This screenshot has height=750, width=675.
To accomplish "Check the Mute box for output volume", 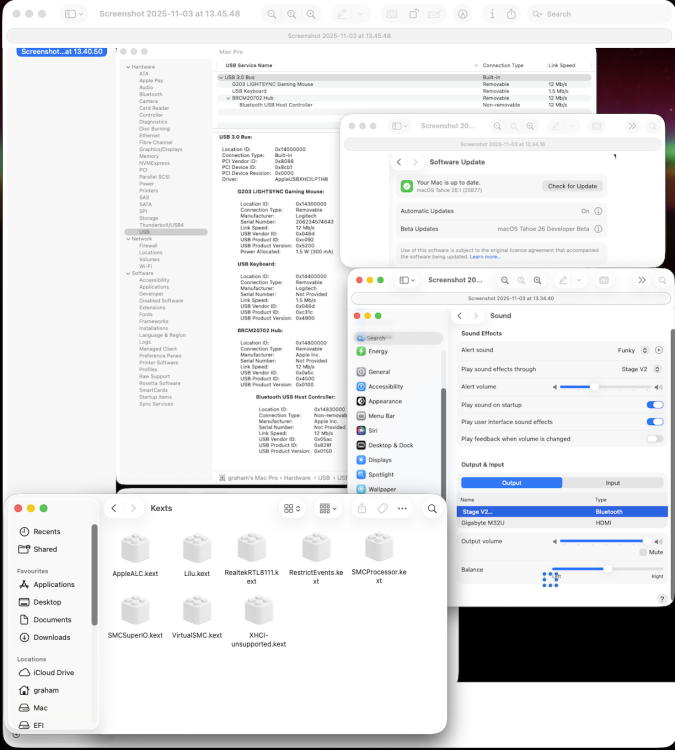I will click(643, 552).
